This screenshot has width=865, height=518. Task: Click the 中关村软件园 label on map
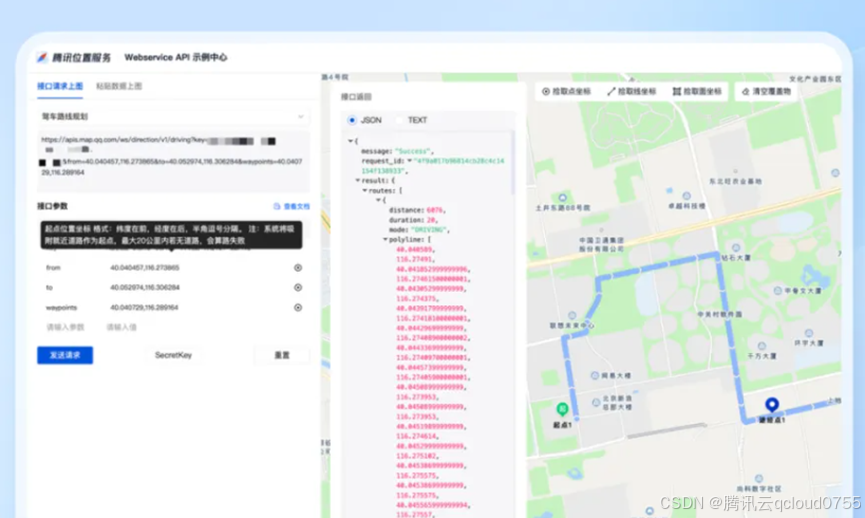click(x=720, y=314)
